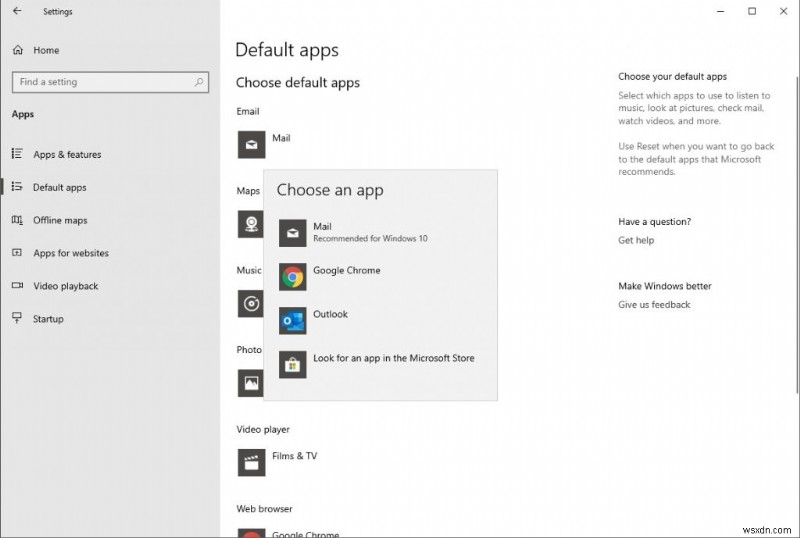Image resolution: width=800 pixels, height=538 pixels.
Task: Click the Have a question? heading
Action: coord(655,222)
